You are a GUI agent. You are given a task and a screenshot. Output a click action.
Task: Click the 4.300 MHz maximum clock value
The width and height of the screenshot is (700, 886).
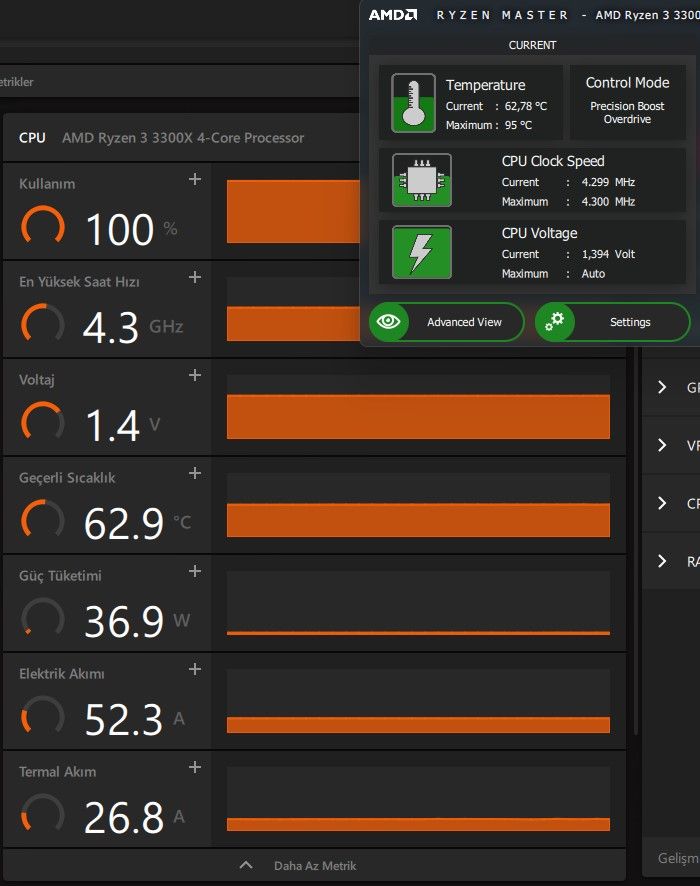608,202
